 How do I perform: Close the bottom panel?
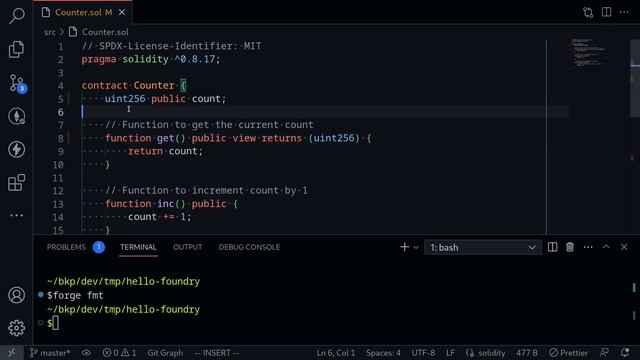point(624,247)
